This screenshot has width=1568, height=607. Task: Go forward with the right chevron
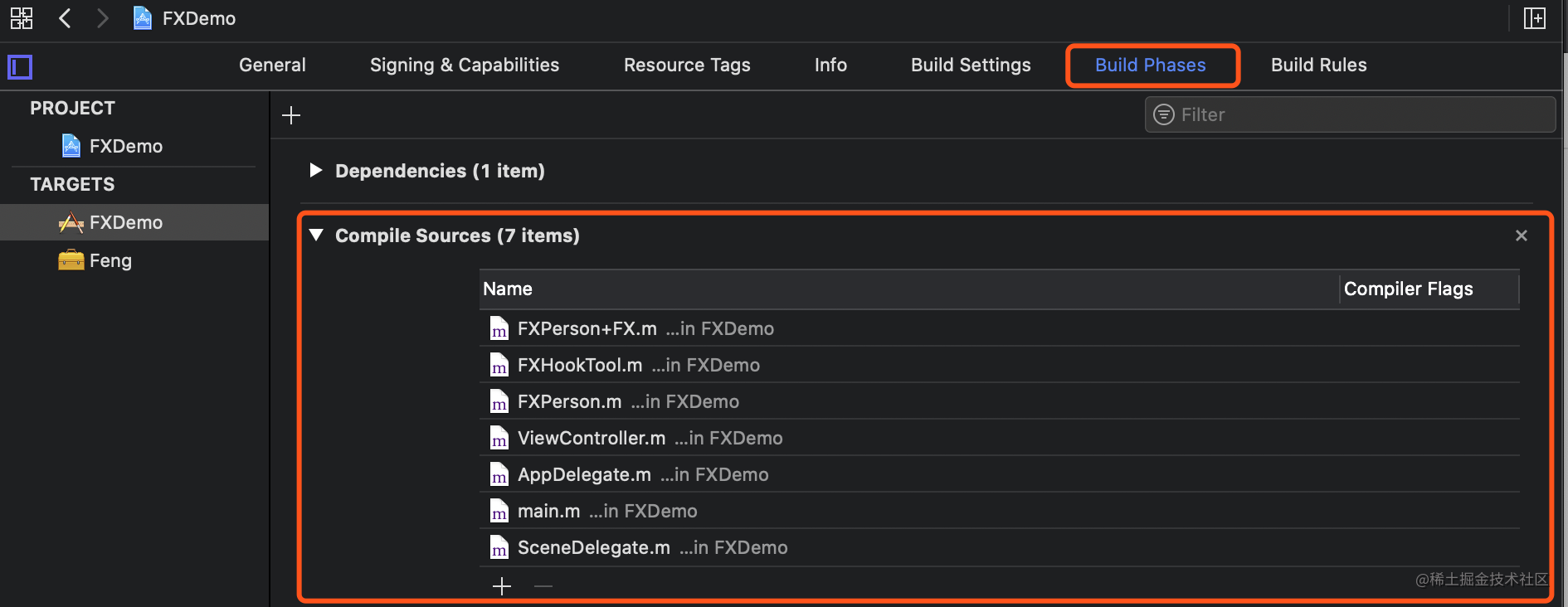point(102,18)
